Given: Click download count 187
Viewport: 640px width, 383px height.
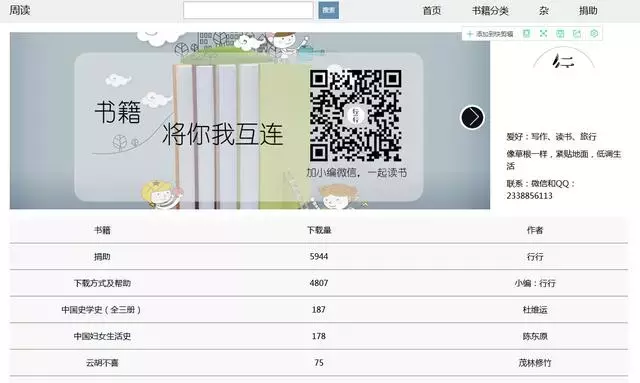Looking at the screenshot, I should pos(319,310).
